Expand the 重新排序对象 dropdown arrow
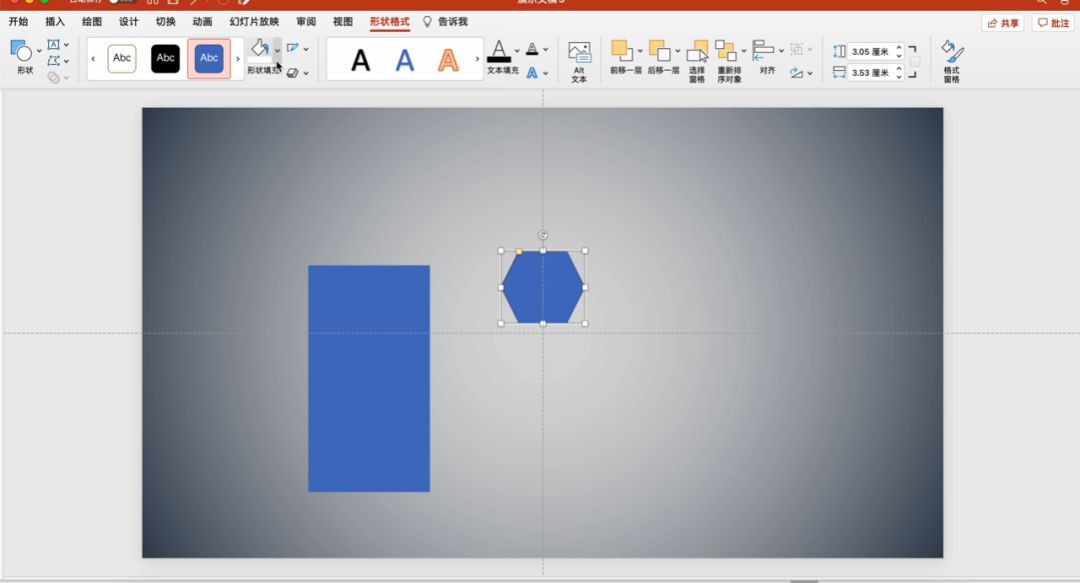 [x=744, y=51]
